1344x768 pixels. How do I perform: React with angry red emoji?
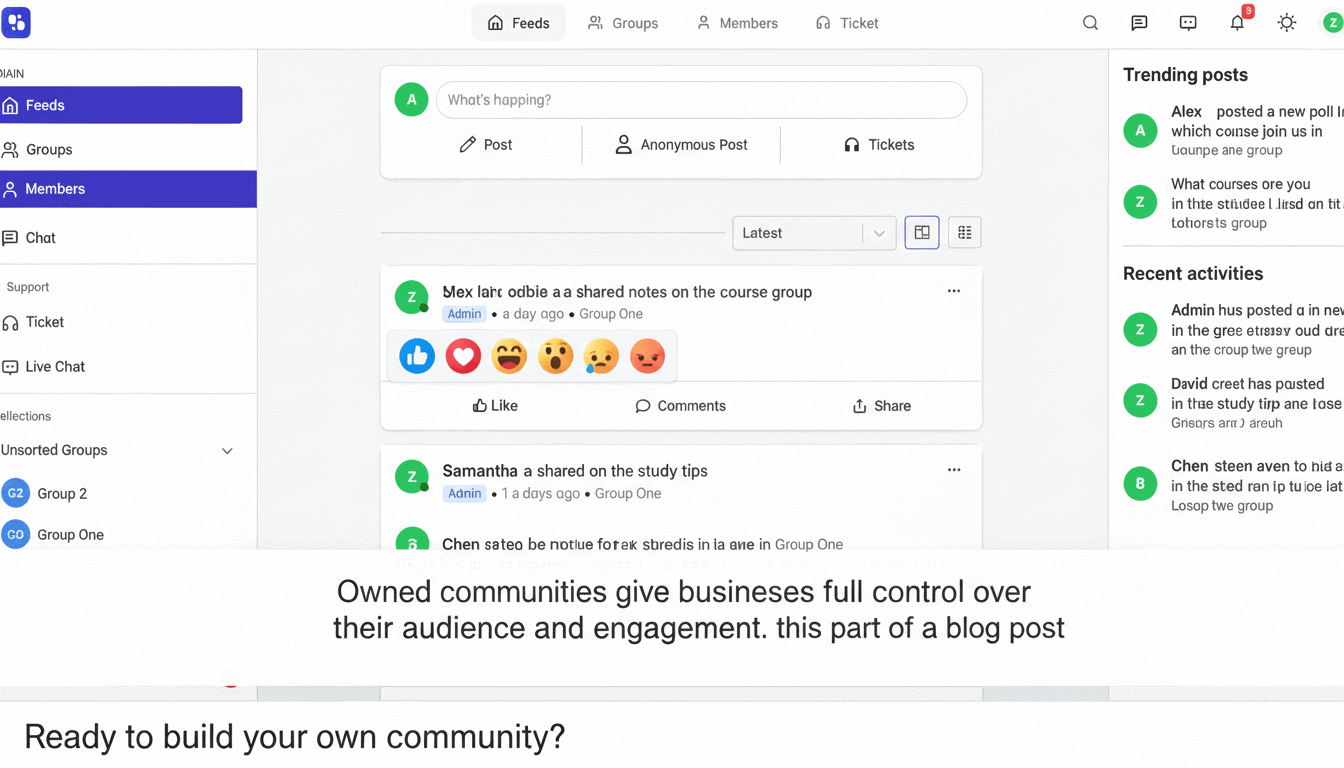[647, 356]
